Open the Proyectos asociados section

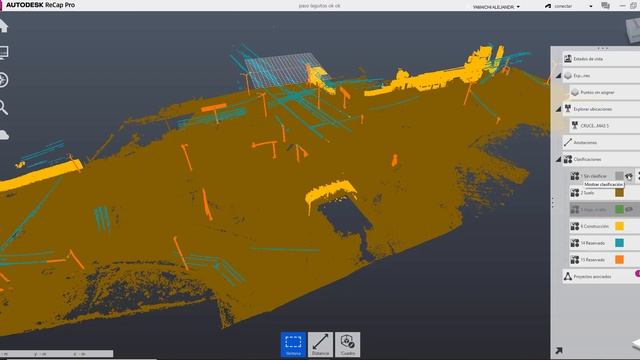coord(601,276)
